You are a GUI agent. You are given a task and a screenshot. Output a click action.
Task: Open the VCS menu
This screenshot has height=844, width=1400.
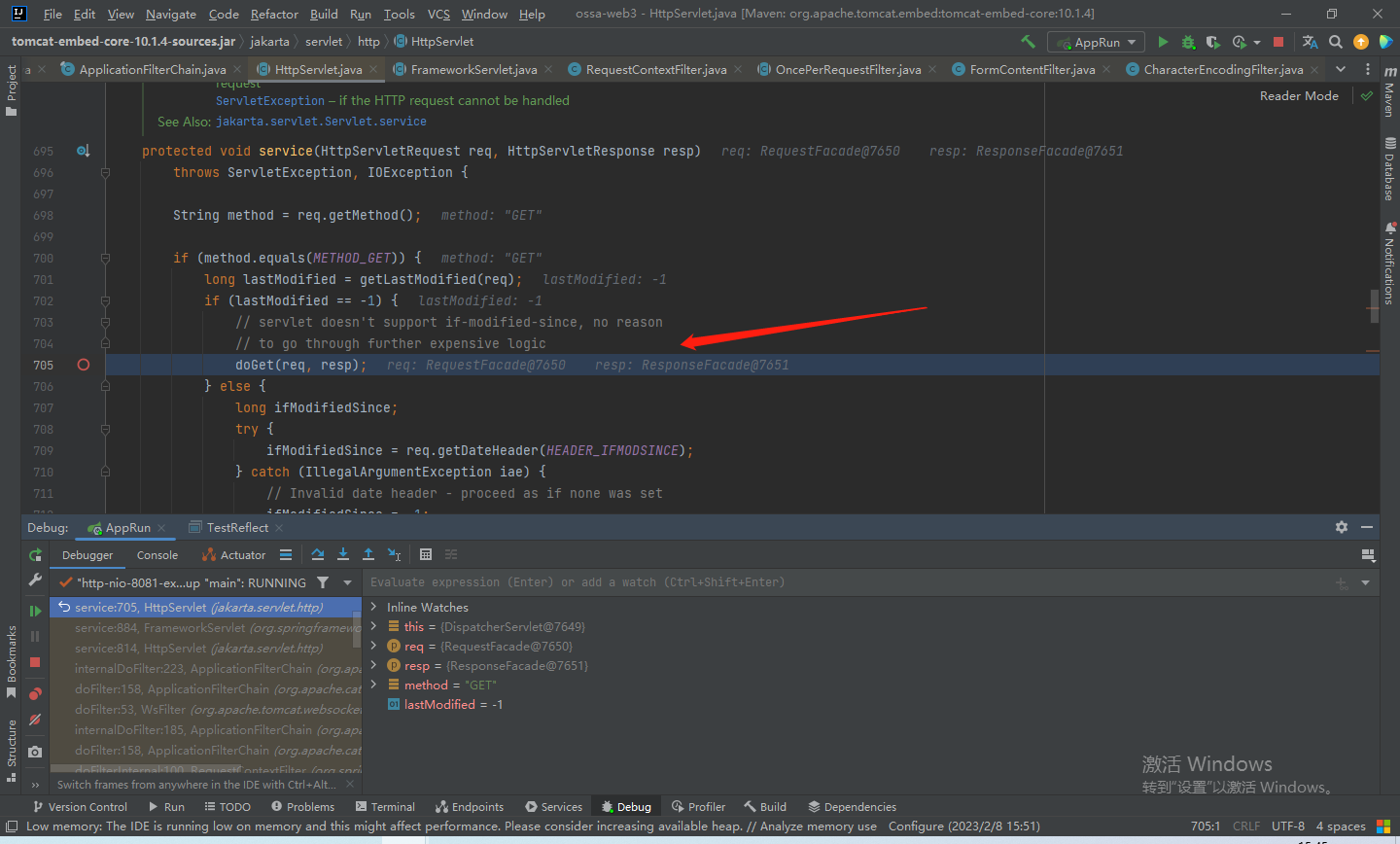click(x=438, y=14)
